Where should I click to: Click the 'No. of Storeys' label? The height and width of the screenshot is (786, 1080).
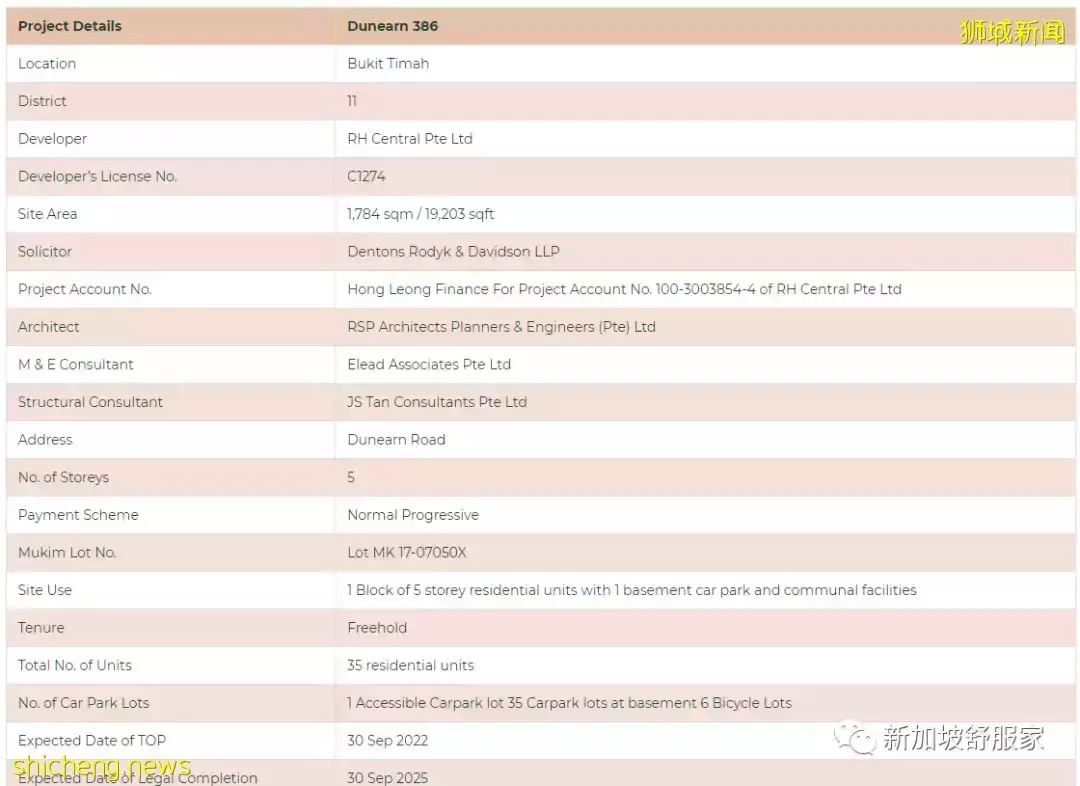[x=63, y=477]
